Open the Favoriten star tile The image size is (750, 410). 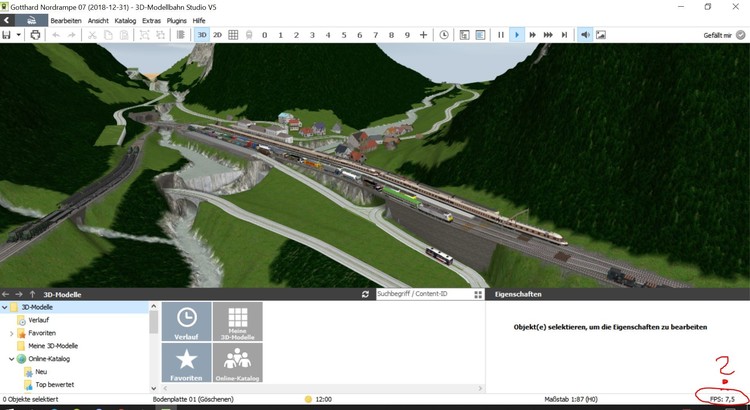[x=186, y=363]
